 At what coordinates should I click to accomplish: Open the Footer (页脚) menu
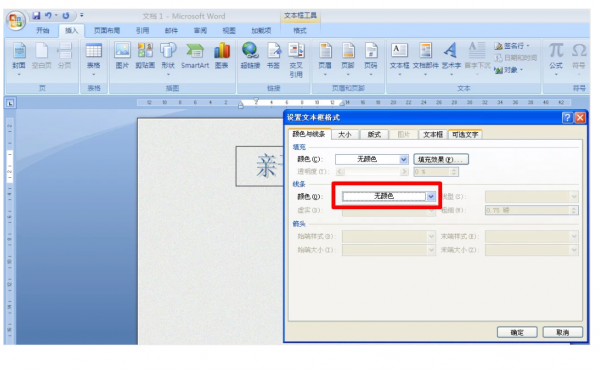tap(348, 59)
